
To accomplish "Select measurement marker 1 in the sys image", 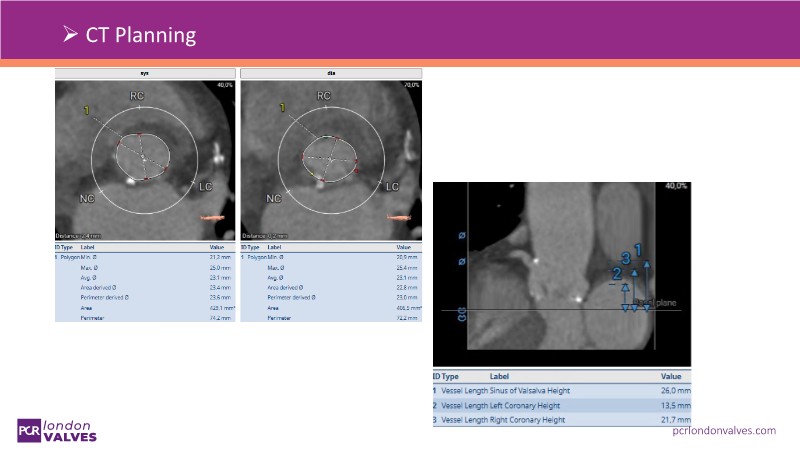I will tap(87, 109).
